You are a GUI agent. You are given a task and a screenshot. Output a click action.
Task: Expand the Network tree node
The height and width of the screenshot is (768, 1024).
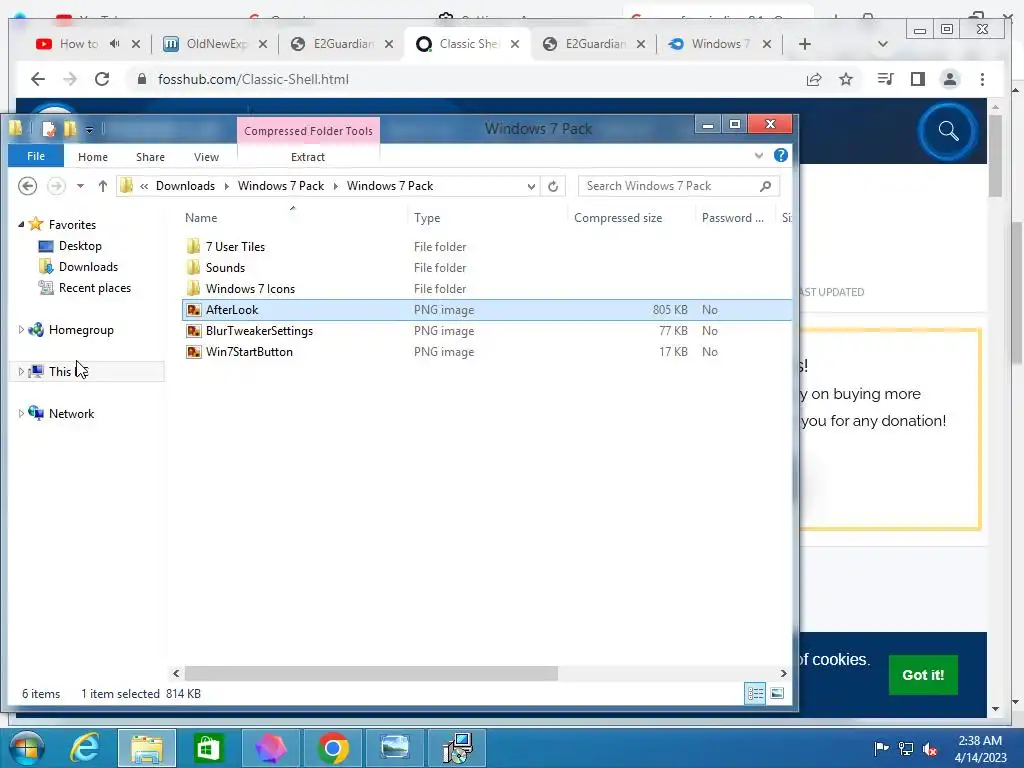(x=21, y=413)
